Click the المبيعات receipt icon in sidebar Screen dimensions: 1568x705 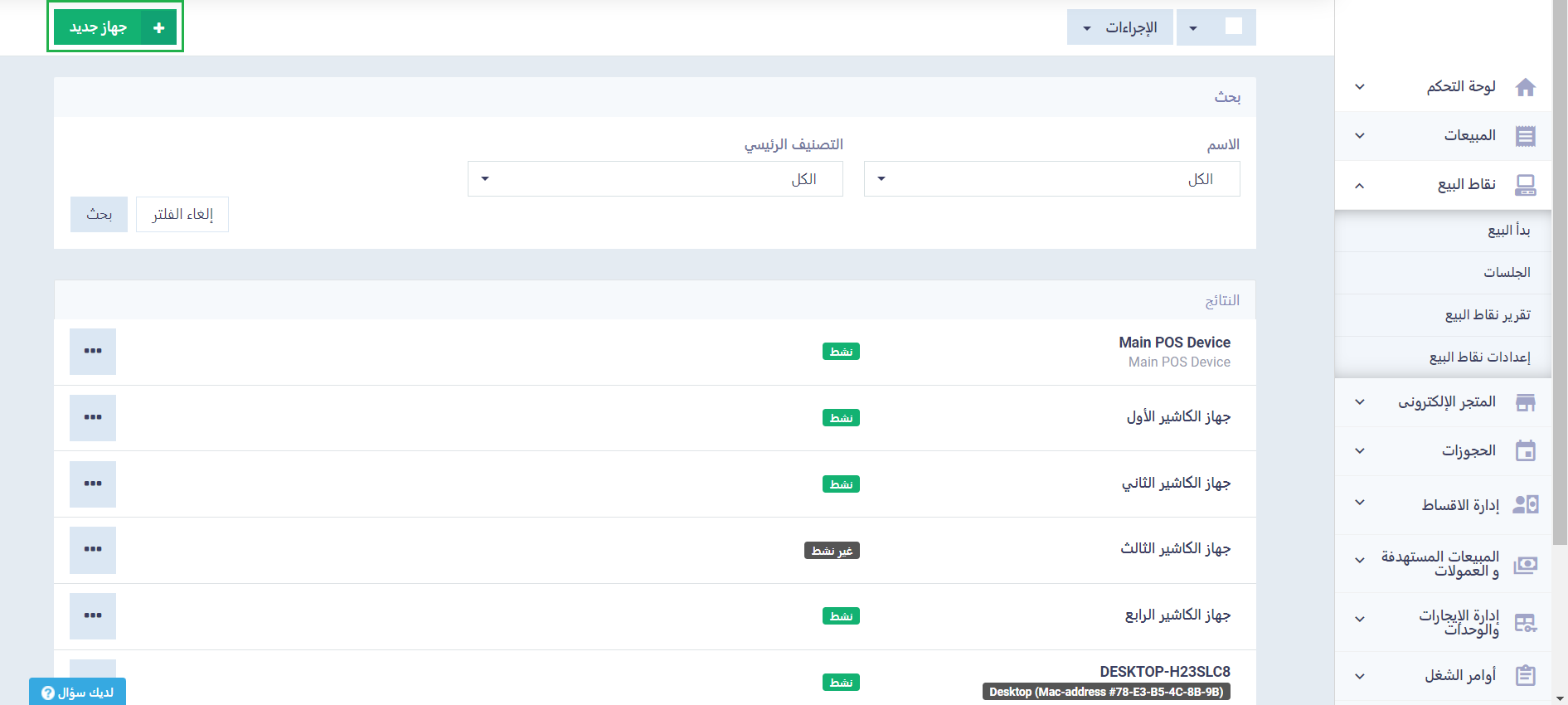click(x=1525, y=136)
